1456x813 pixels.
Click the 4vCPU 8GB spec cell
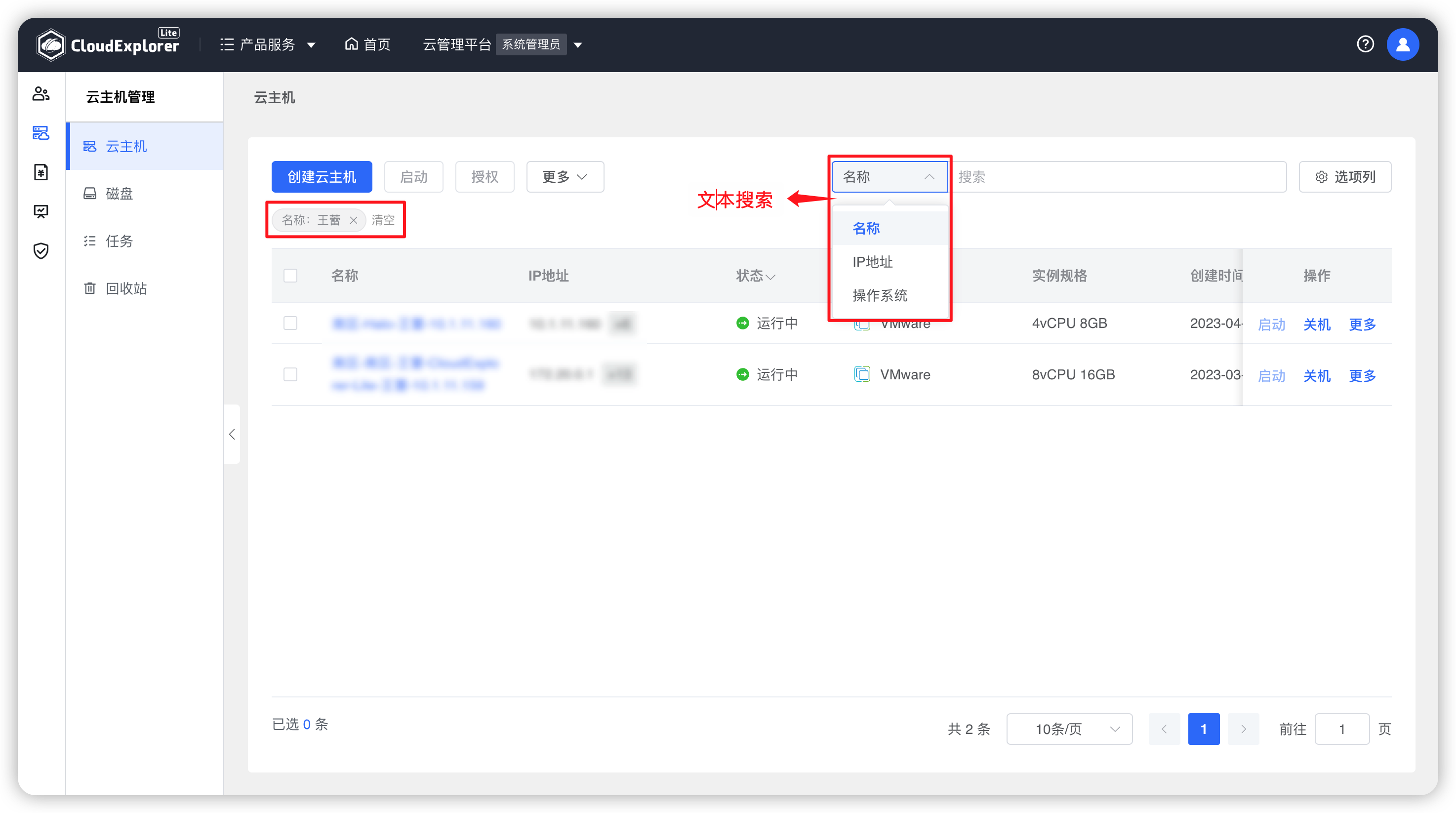point(1069,323)
